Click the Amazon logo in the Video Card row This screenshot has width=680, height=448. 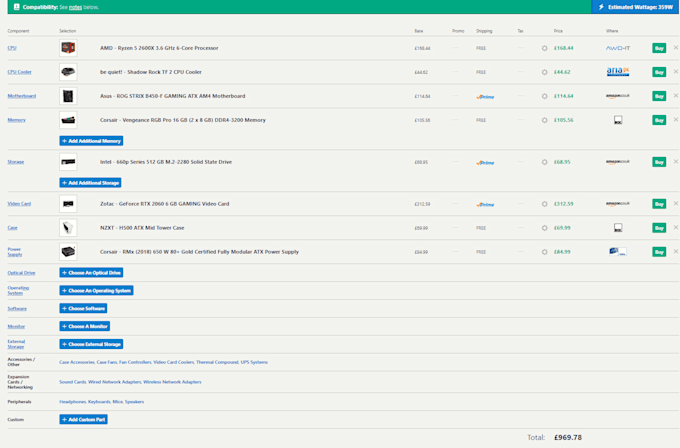click(618, 203)
